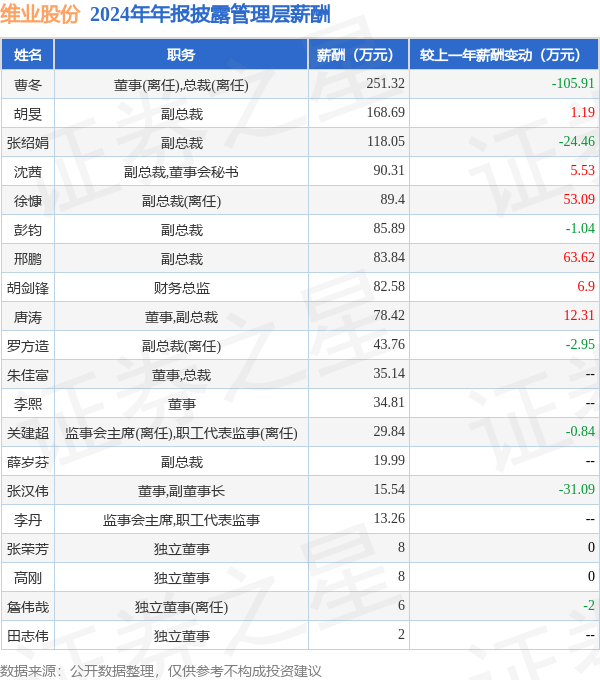This screenshot has height=680, width=600.
Task: Click salary value 34.81
Action: point(389,403)
